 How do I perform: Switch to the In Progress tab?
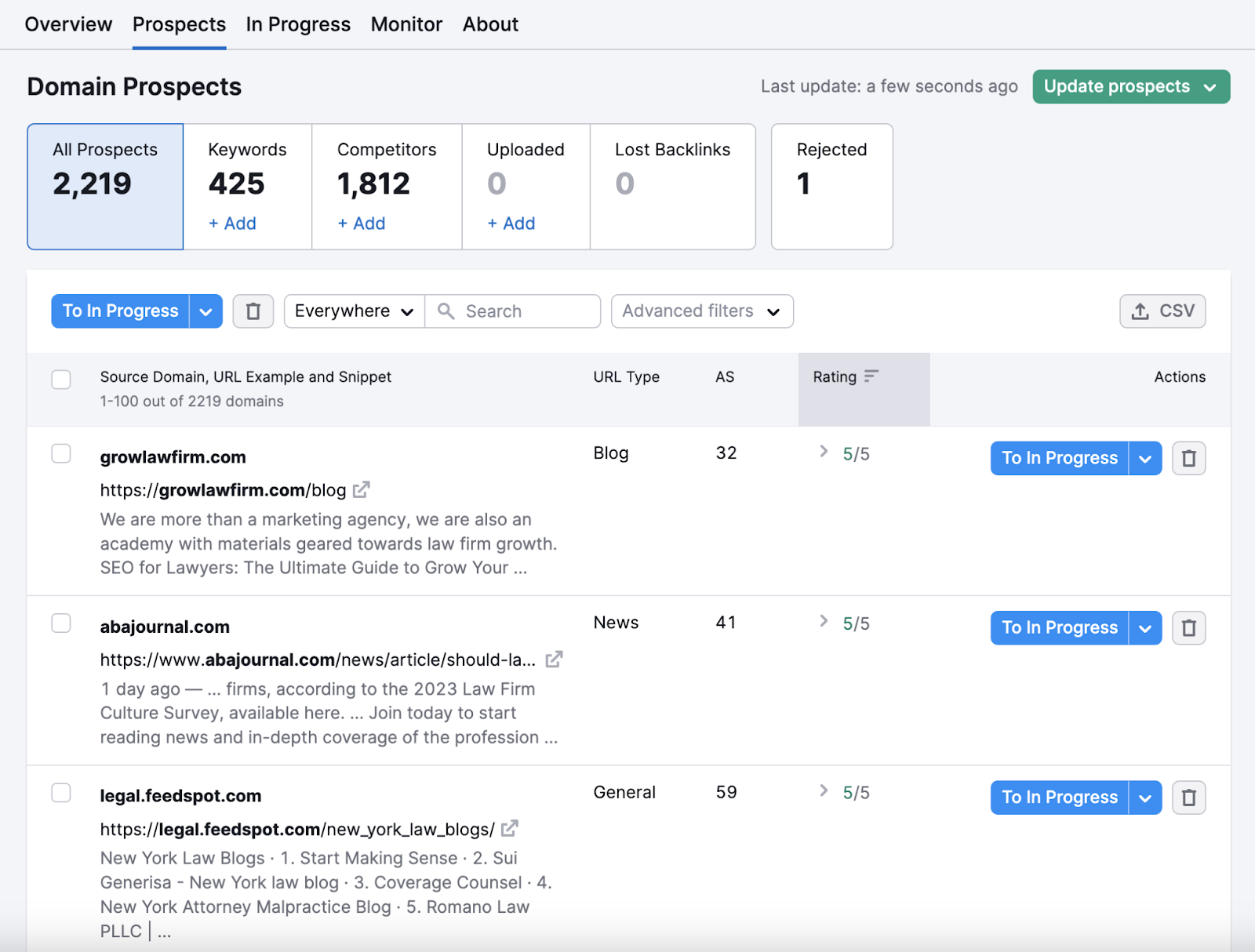click(x=298, y=25)
